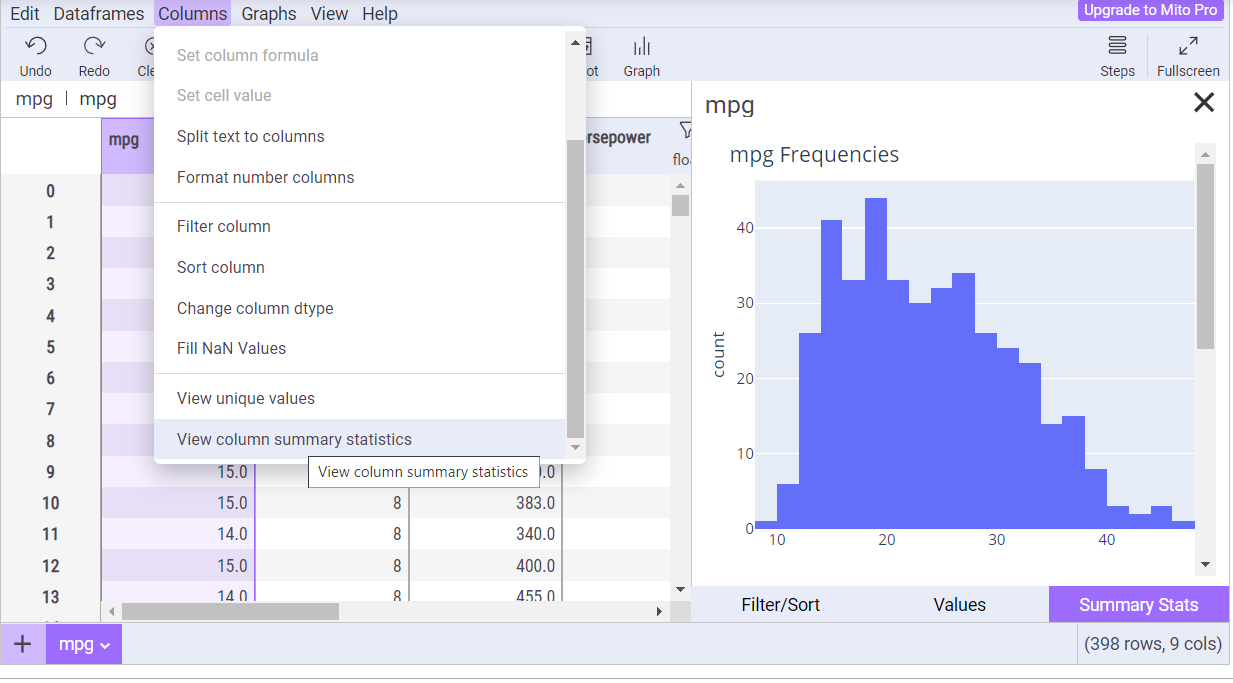
Task: Click Upgrade to Mito Pro button
Action: [x=1150, y=10]
